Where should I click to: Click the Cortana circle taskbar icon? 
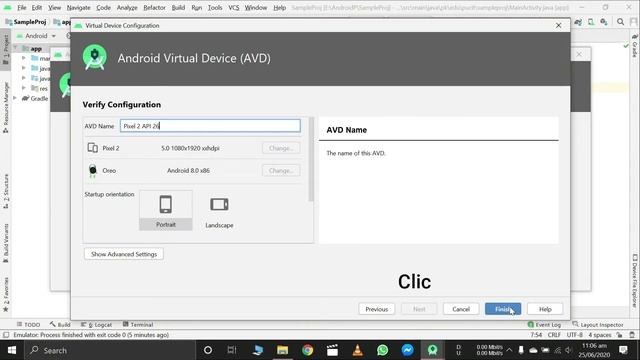pos(208,350)
